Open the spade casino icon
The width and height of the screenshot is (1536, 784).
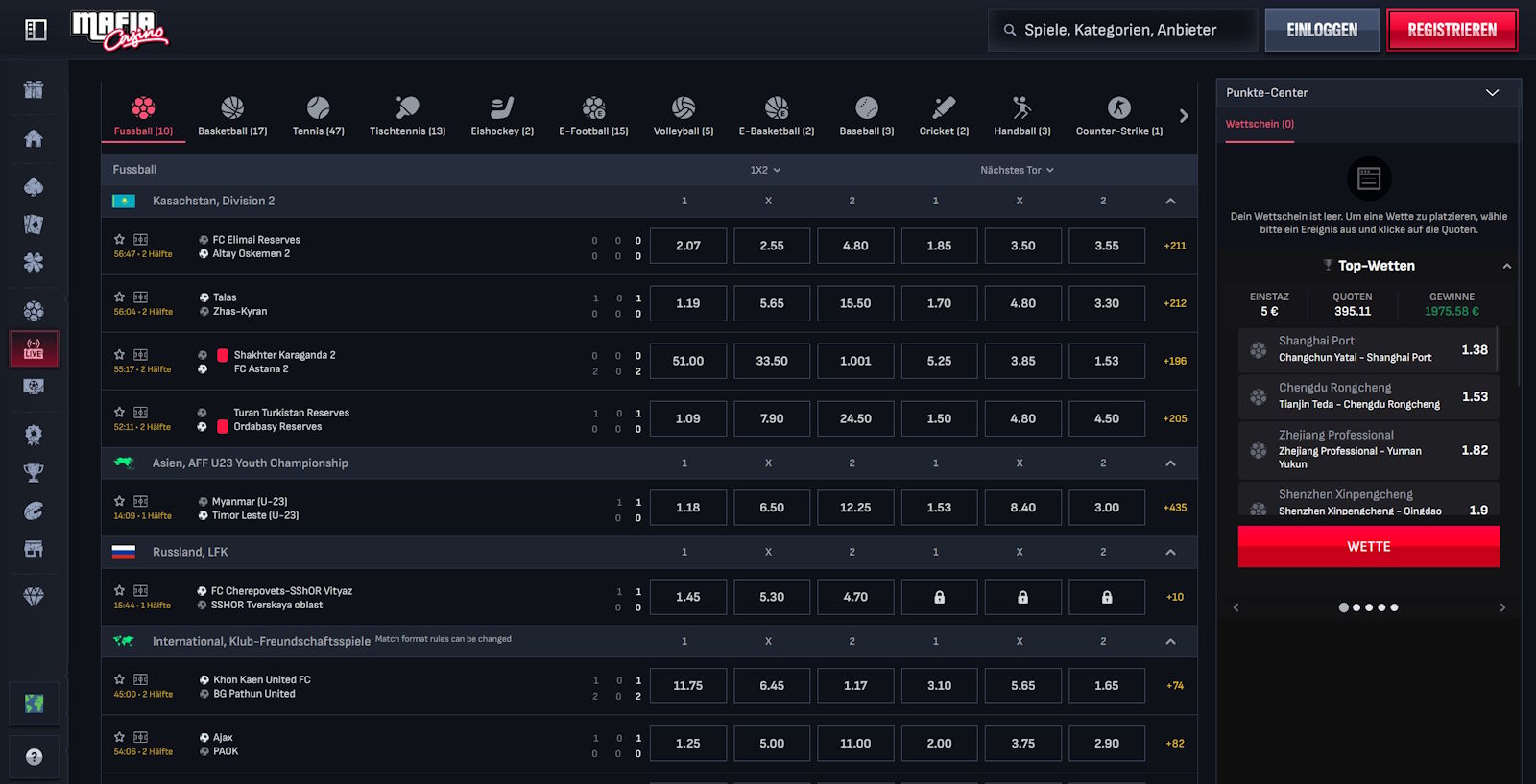pyautogui.click(x=34, y=186)
